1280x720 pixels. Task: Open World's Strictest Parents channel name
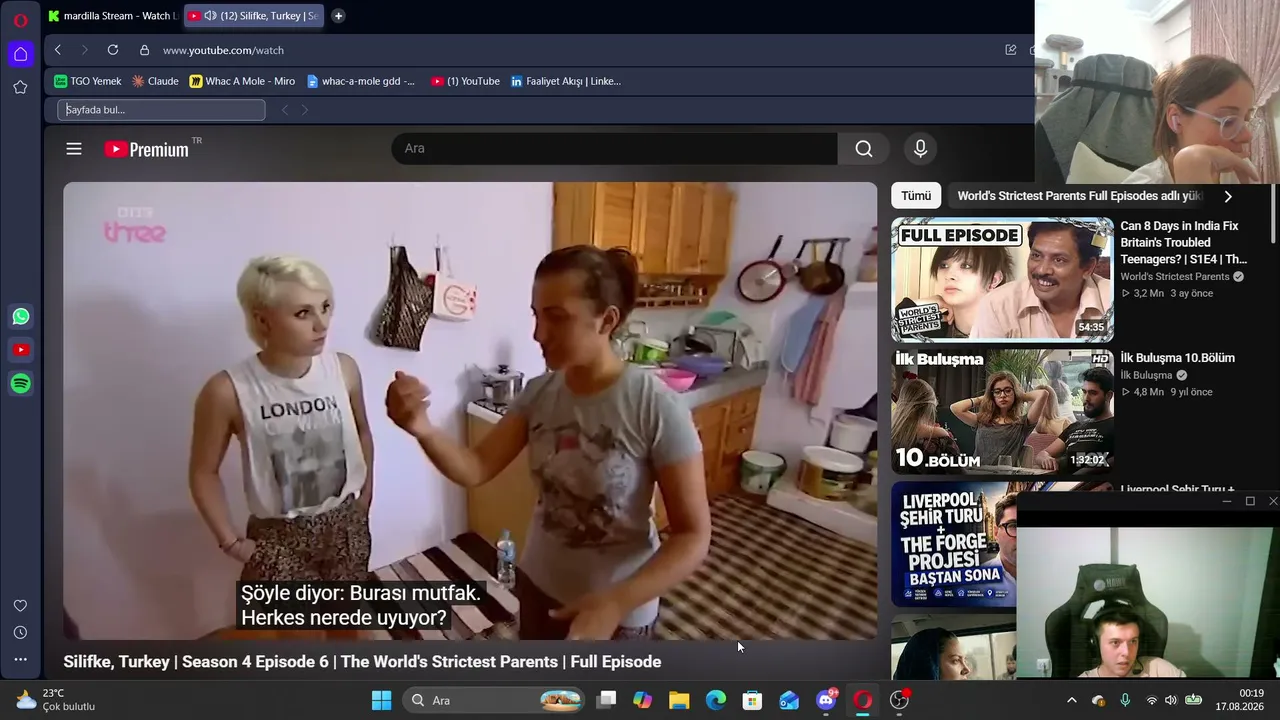pyautogui.click(x=1175, y=277)
